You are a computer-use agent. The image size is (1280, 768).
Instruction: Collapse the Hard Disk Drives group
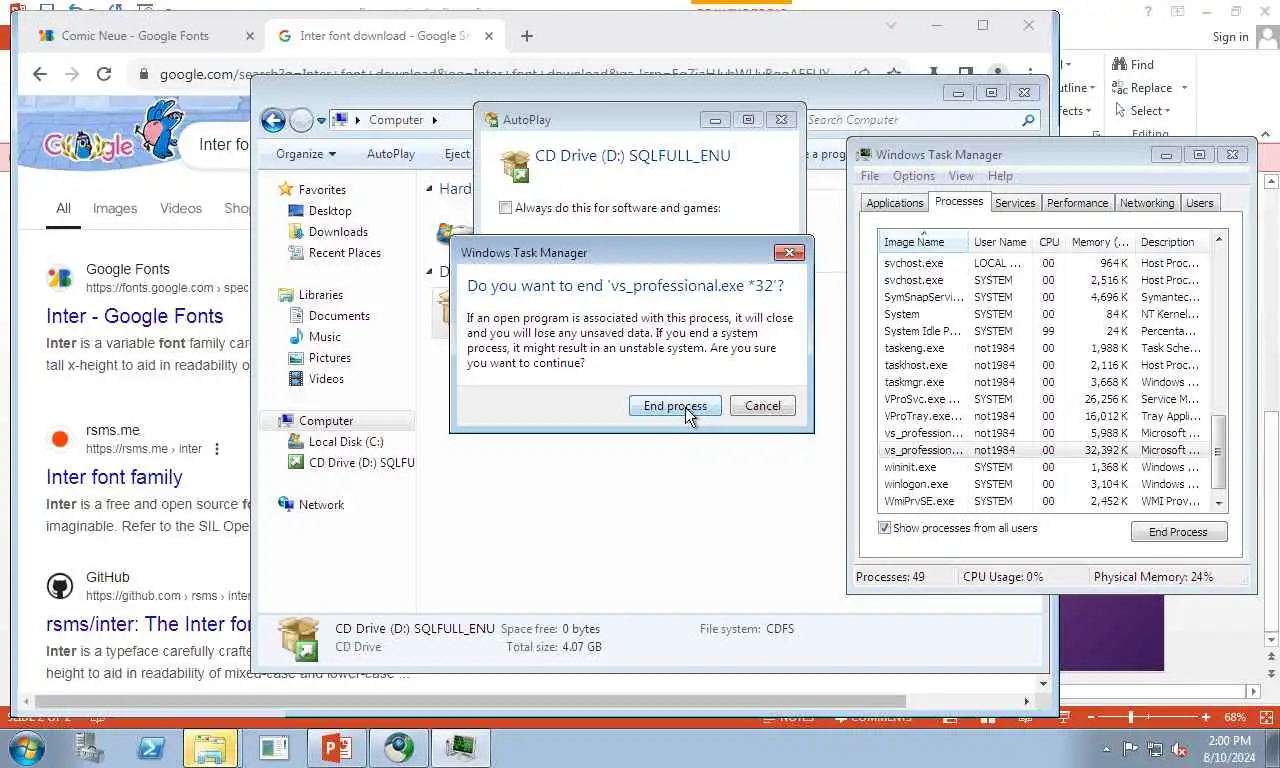(x=430, y=189)
